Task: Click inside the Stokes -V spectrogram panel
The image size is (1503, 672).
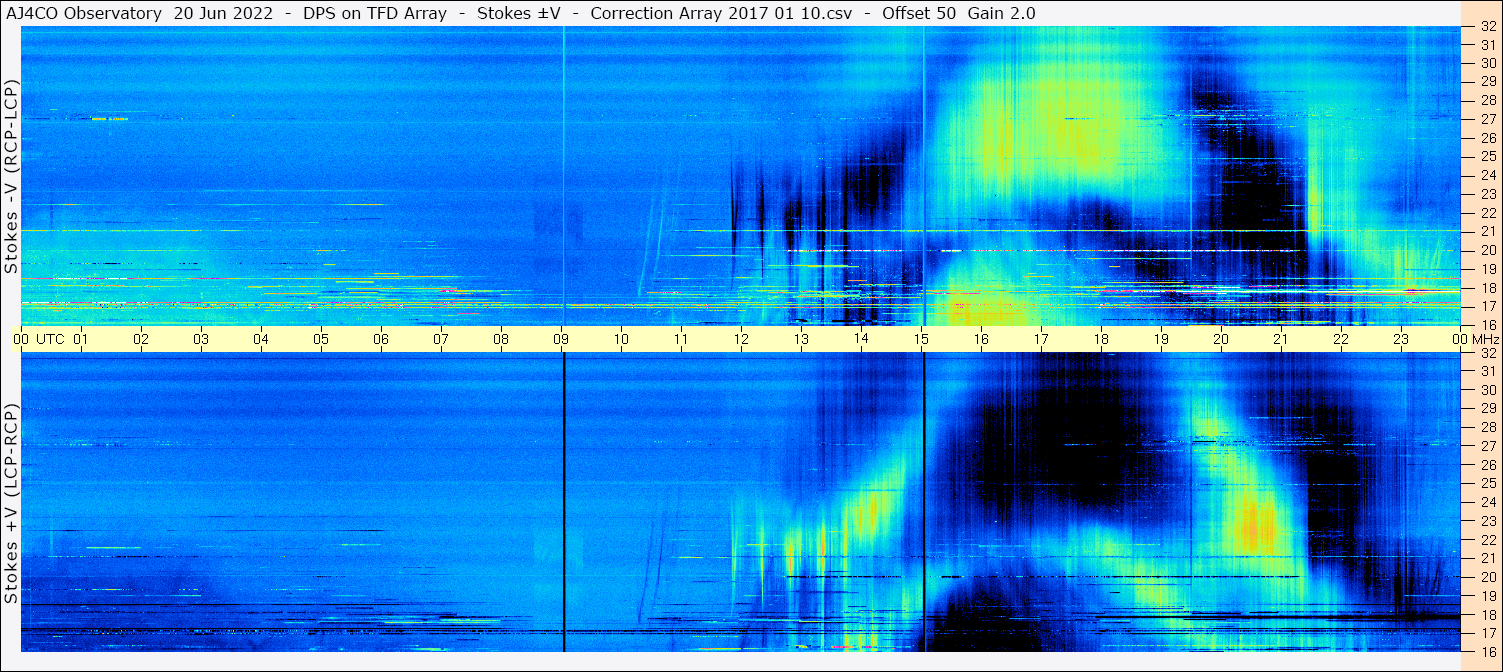Action: (741, 176)
